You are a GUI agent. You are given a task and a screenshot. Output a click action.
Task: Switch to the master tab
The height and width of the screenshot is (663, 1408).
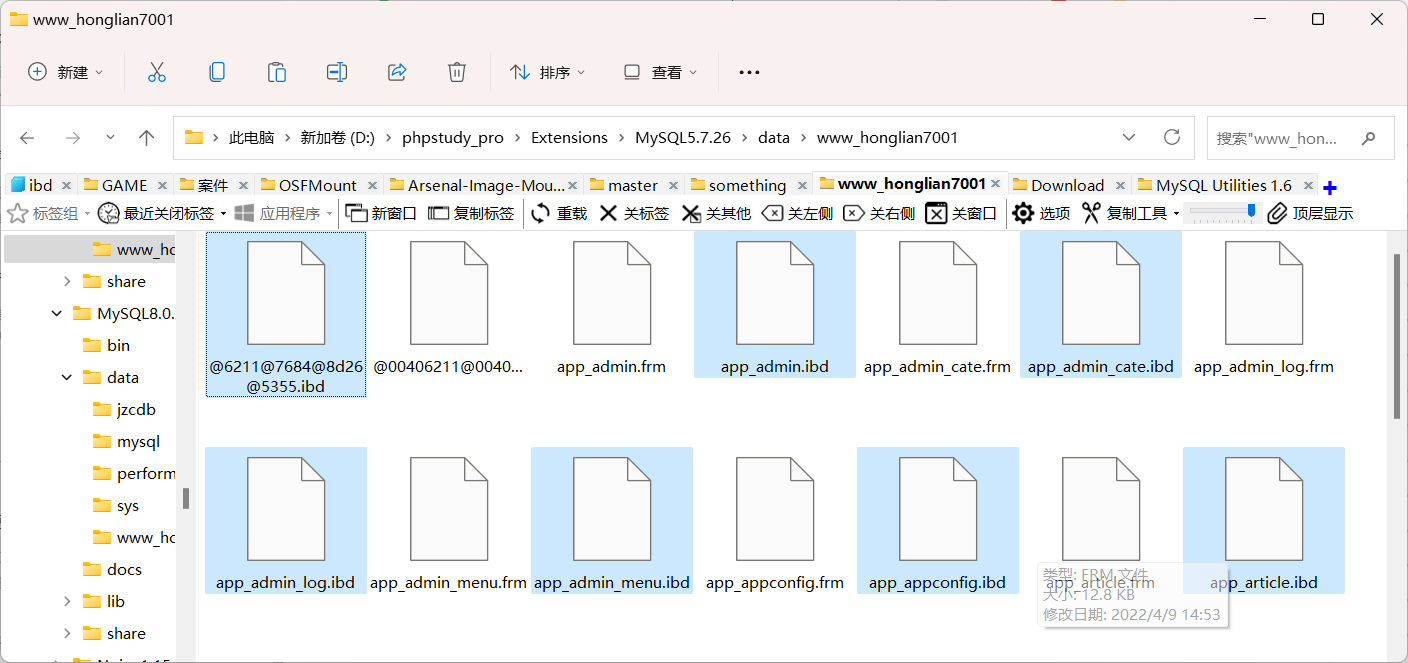(634, 184)
